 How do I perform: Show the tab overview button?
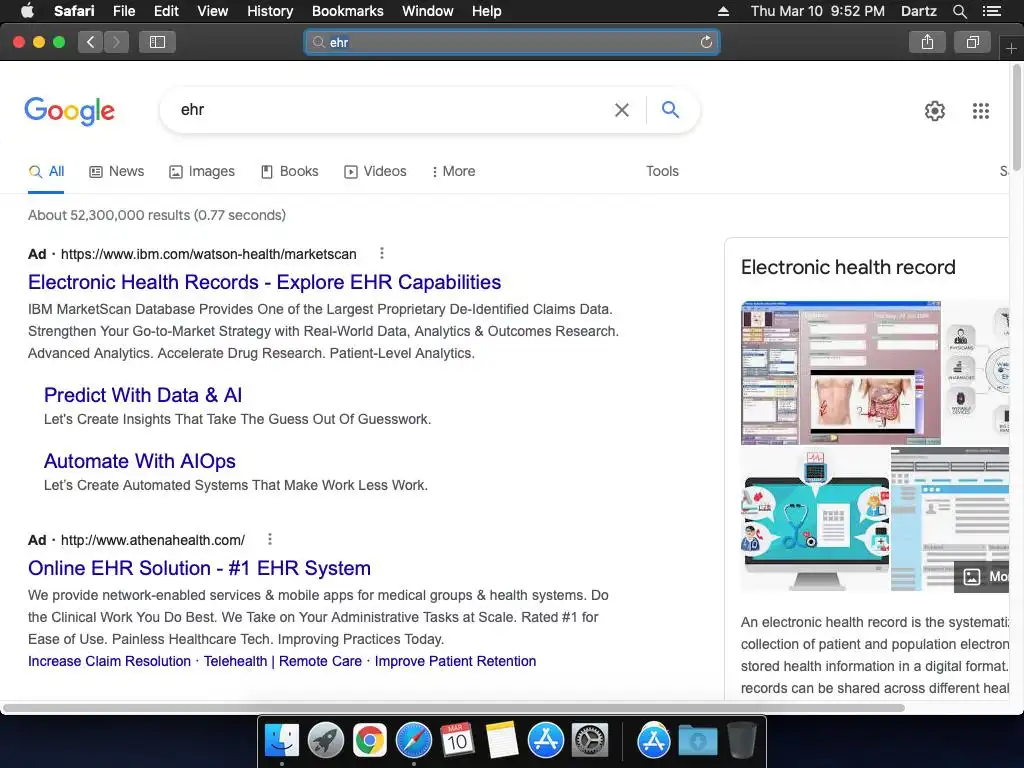(972, 42)
